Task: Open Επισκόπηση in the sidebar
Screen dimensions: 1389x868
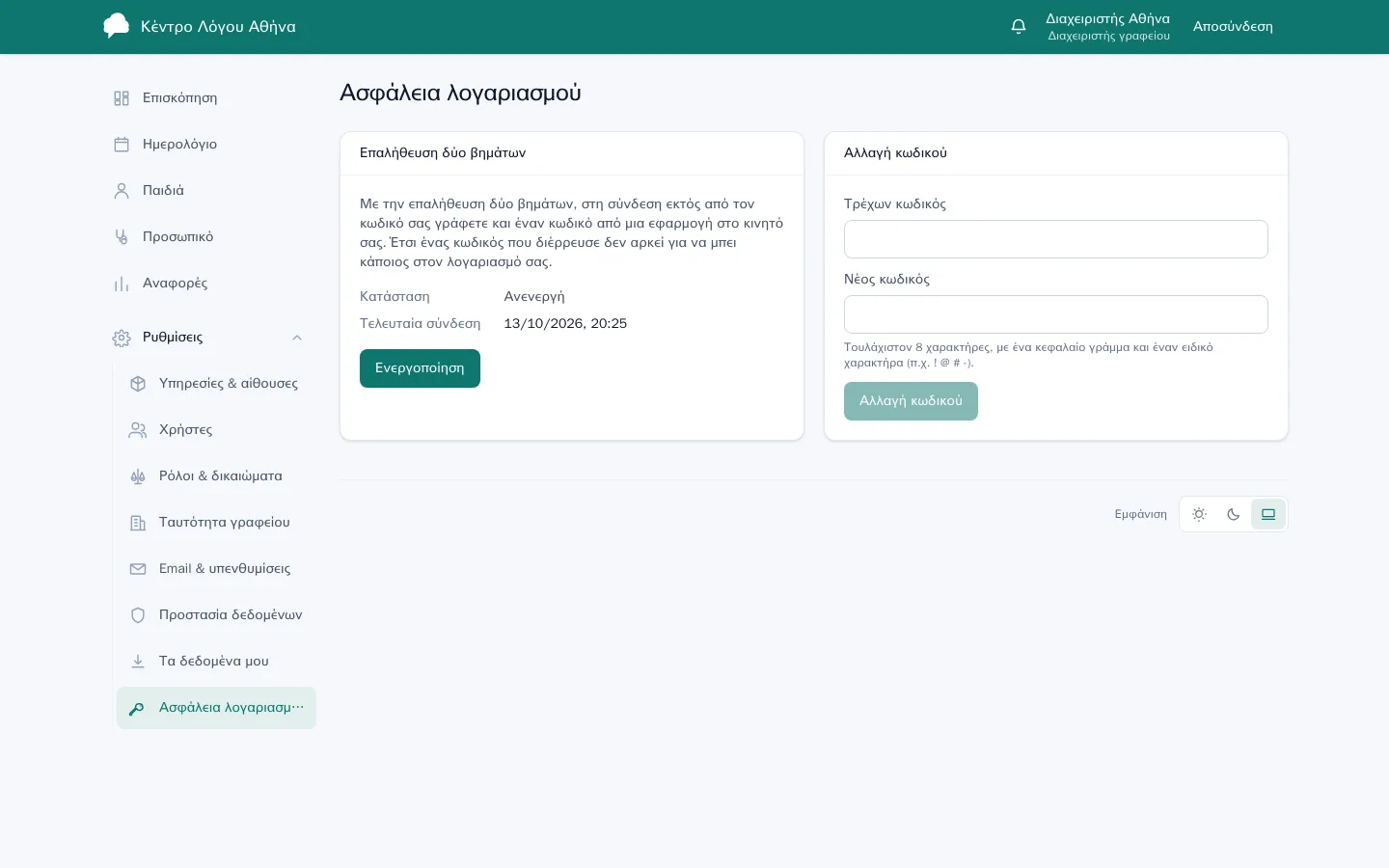Action: pos(210,98)
